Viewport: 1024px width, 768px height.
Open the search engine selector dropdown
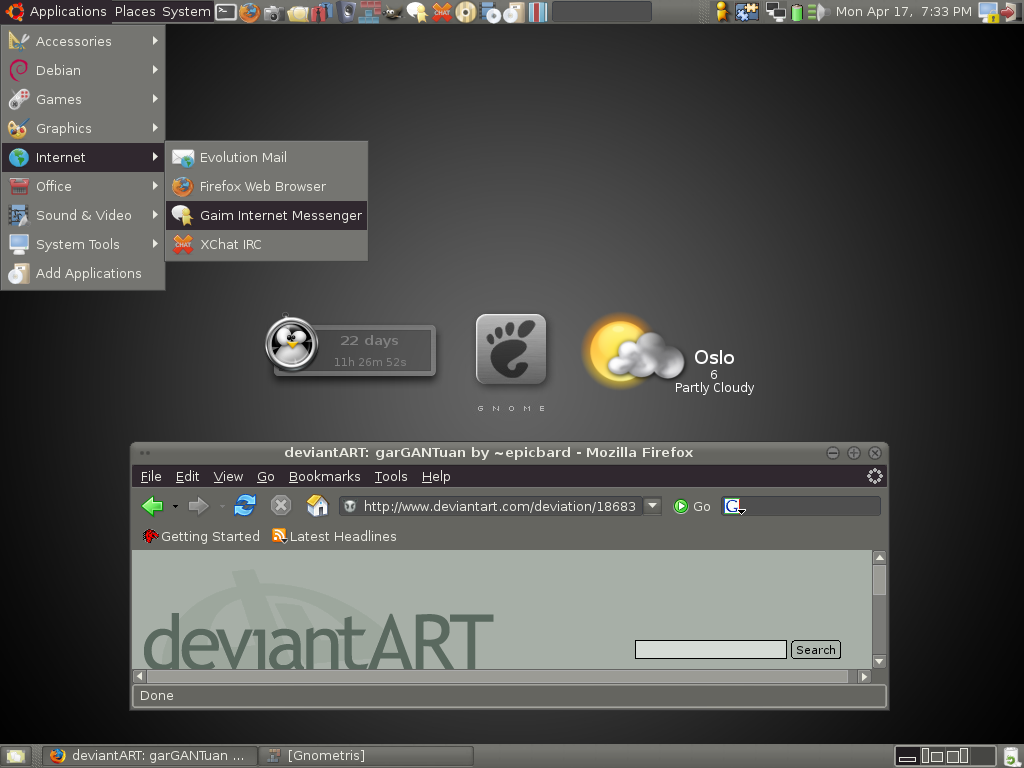tap(733, 506)
